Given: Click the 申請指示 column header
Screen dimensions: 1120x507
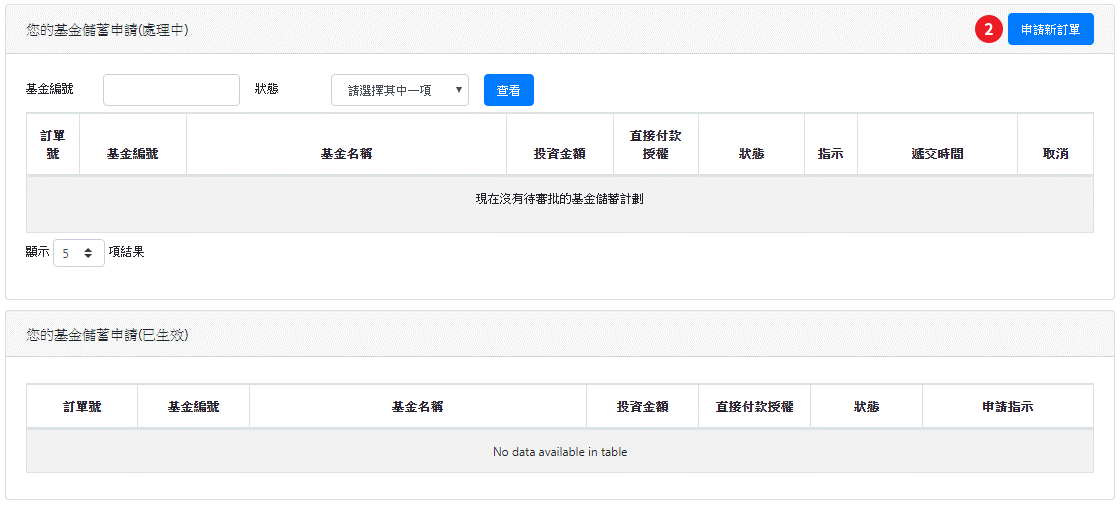Looking at the screenshot, I should pos(1007,407).
